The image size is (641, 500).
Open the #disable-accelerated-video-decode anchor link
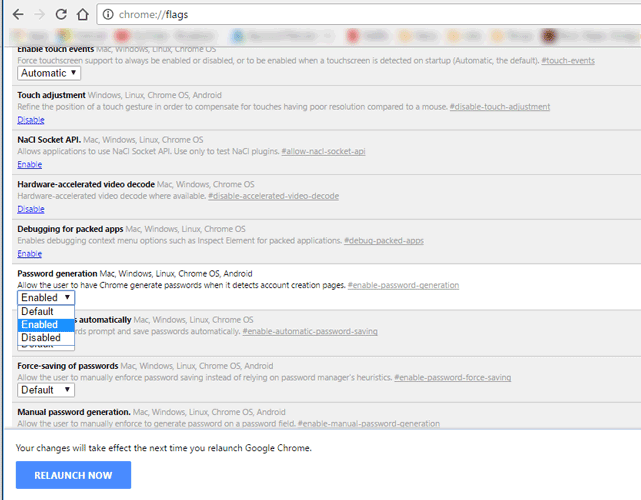pyautogui.click(x=273, y=196)
